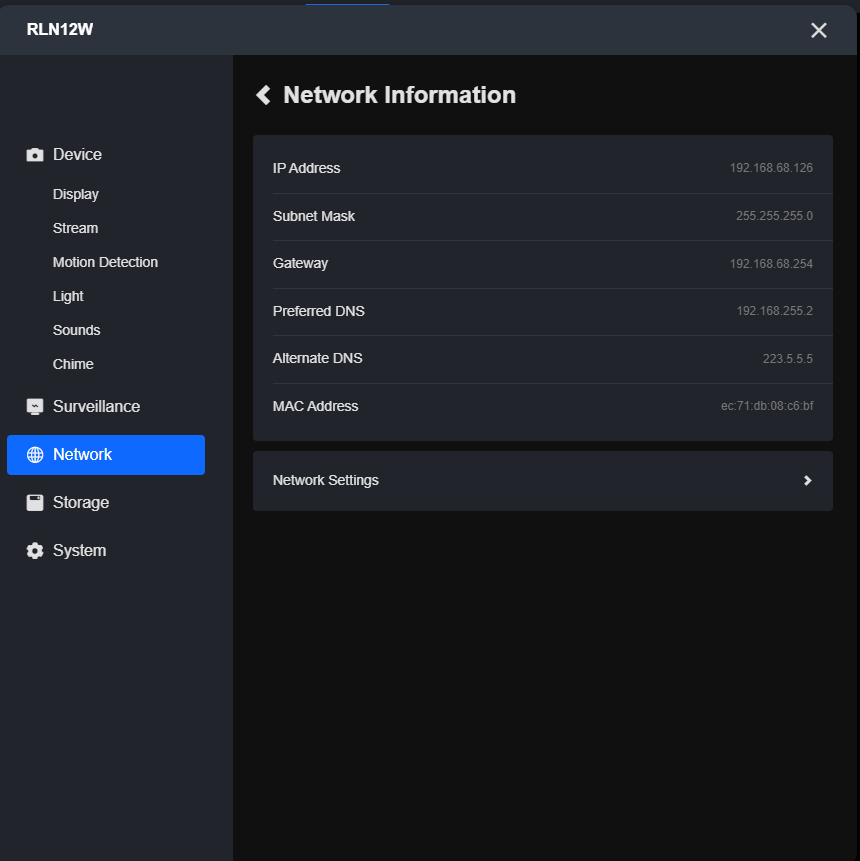Click the monitor icon beside Surveillance
Viewport: 860px width, 861px height.
coord(35,407)
